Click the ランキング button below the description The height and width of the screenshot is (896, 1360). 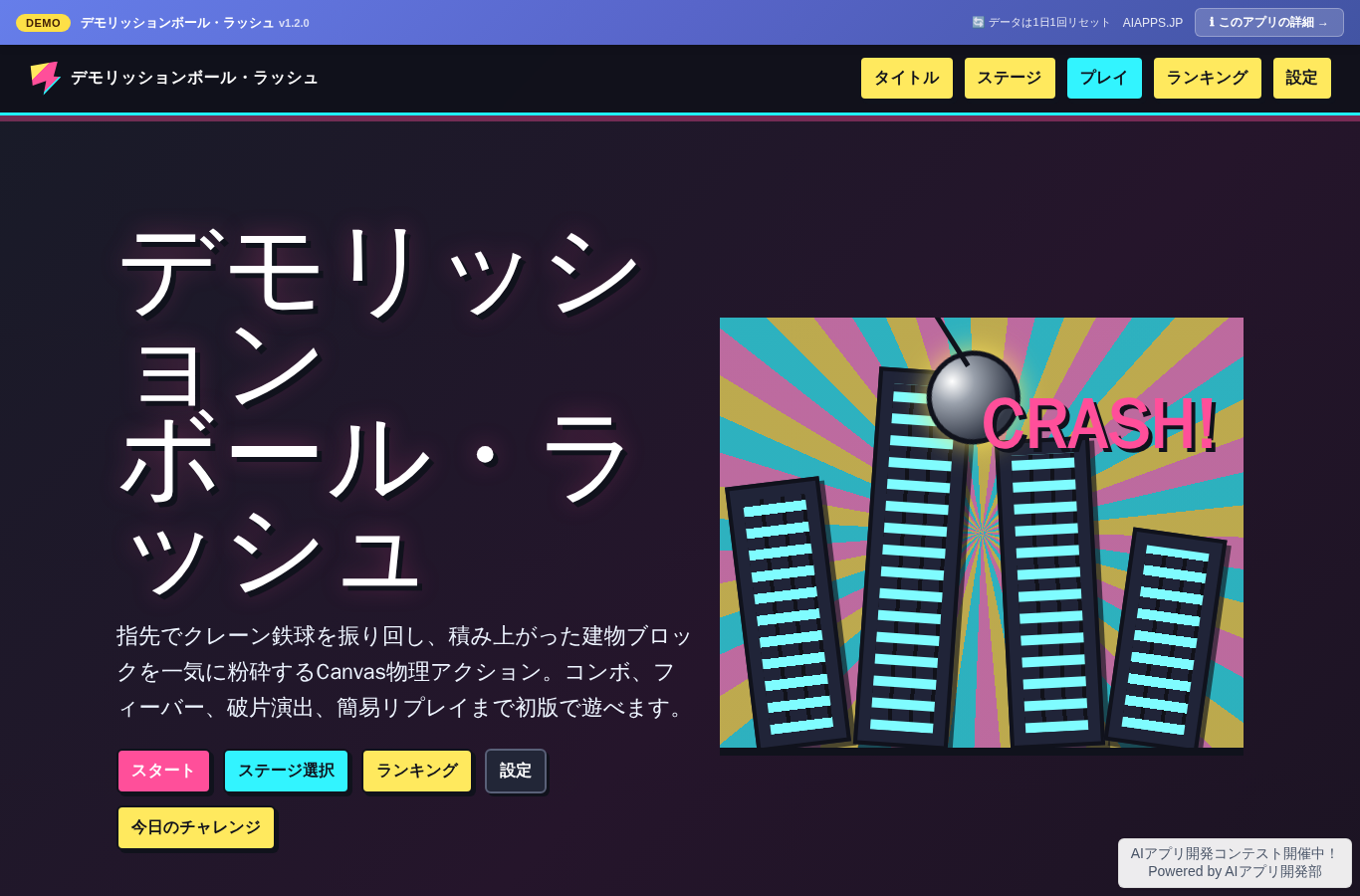click(417, 771)
